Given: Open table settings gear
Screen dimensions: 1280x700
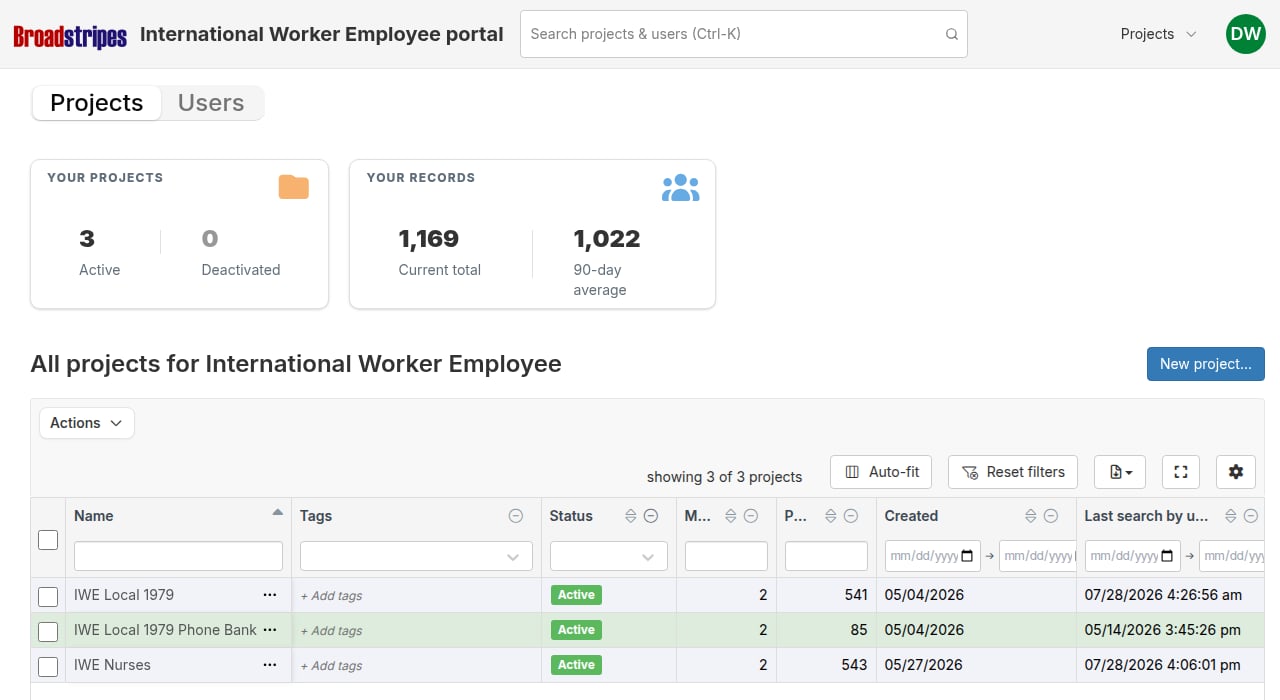Looking at the screenshot, I should [x=1236, y=472].
